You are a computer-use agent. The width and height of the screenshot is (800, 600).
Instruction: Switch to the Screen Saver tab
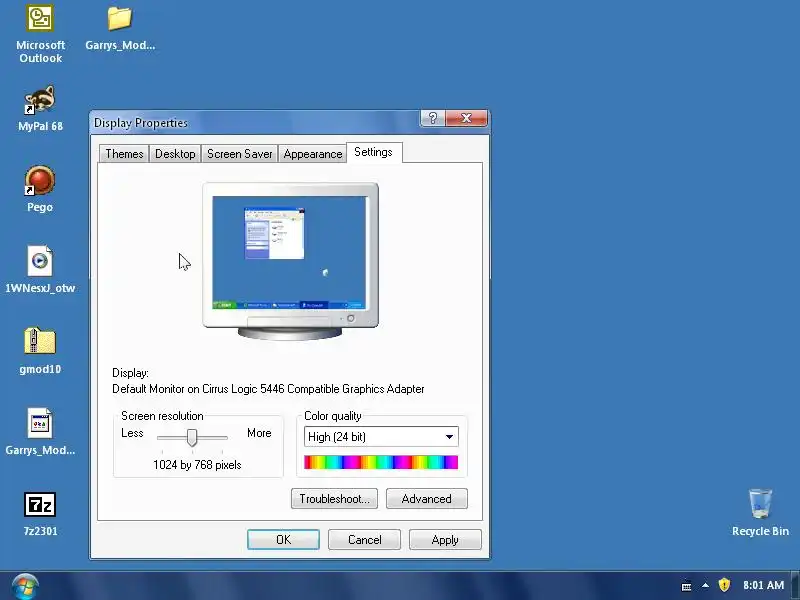coord(239,154)
